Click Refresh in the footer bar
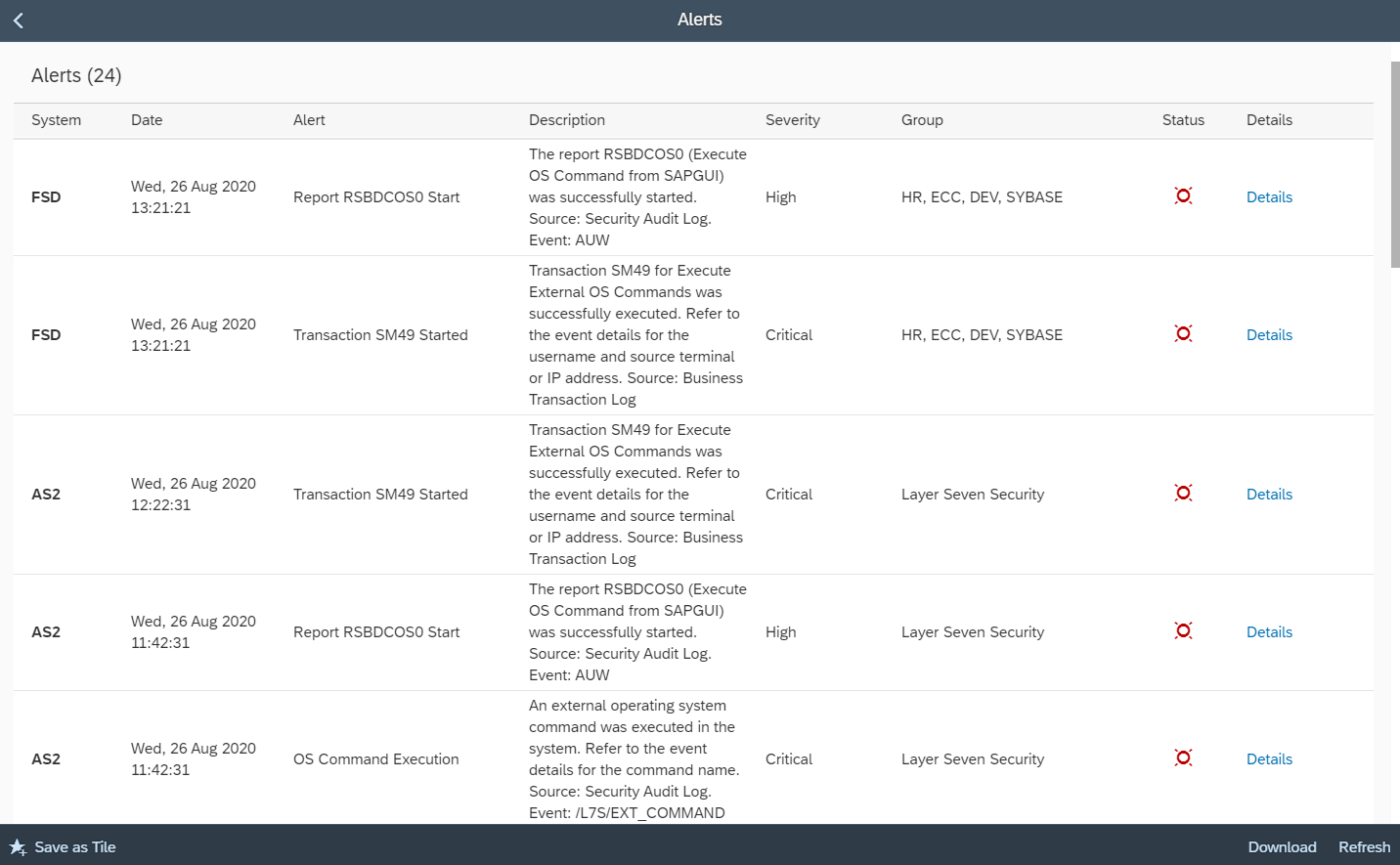1400x865 pixels. pos(1363,847)
